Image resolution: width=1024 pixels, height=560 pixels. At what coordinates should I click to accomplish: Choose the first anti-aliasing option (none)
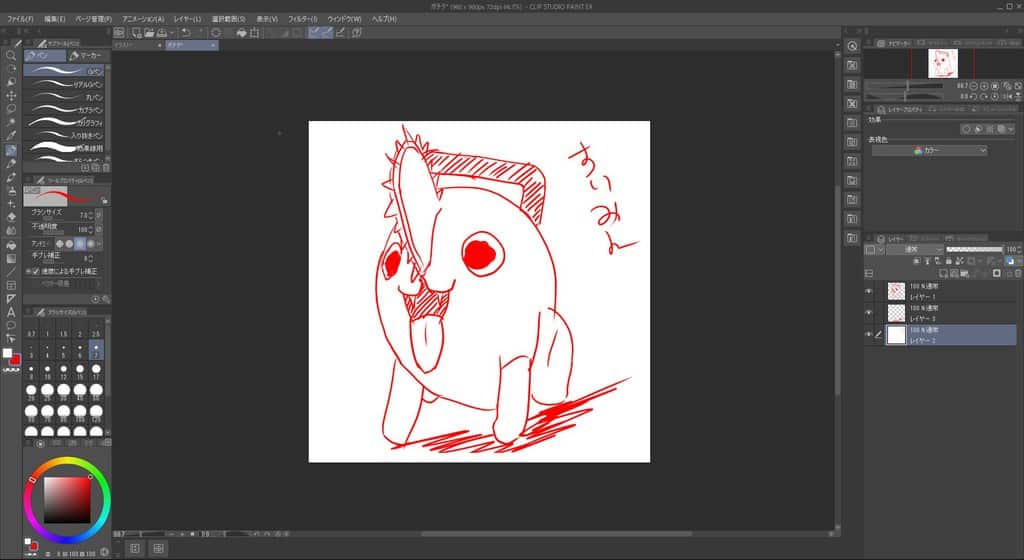pos(59,243)
